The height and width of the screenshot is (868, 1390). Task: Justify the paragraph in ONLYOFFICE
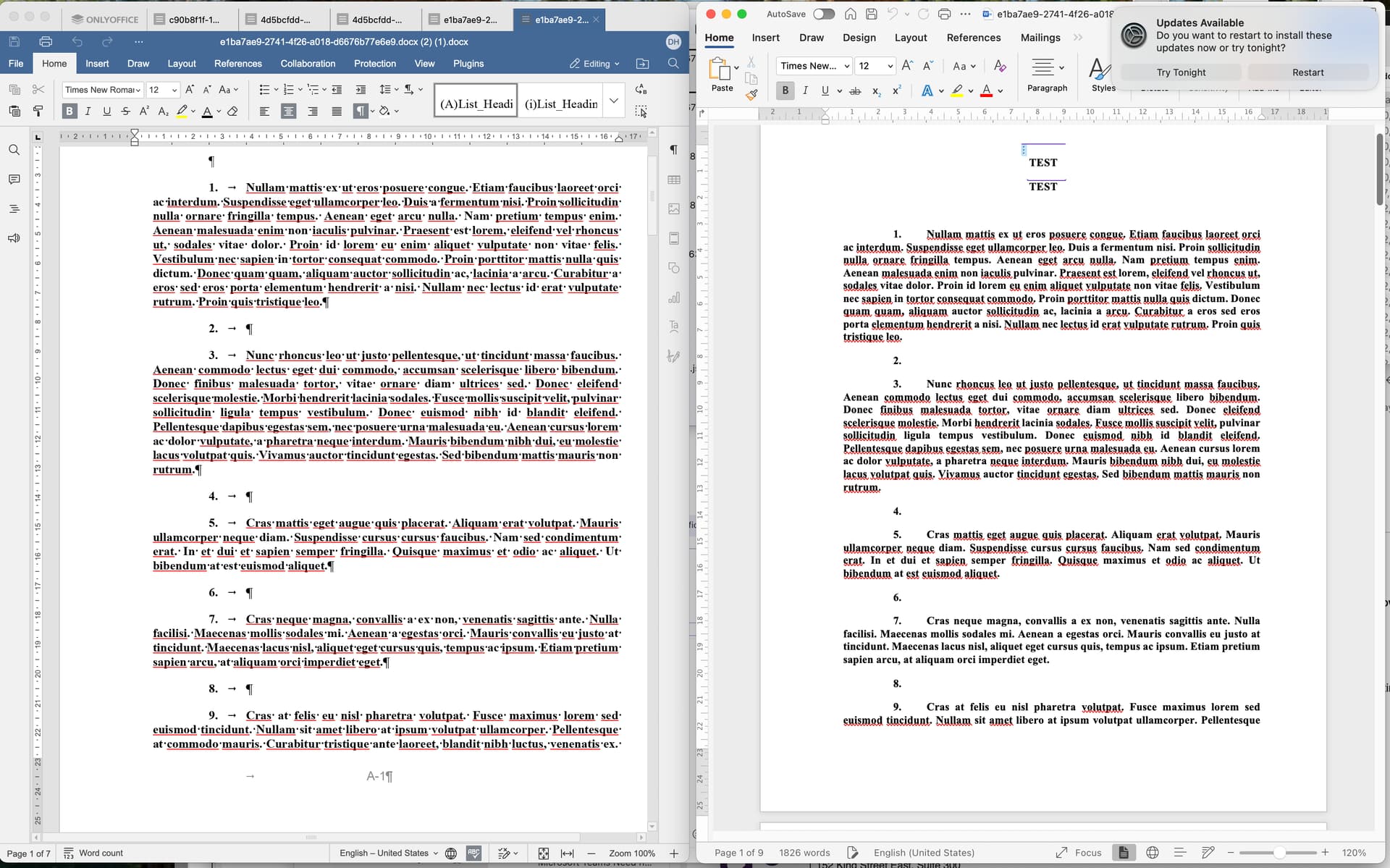click(x=337, y=111)
